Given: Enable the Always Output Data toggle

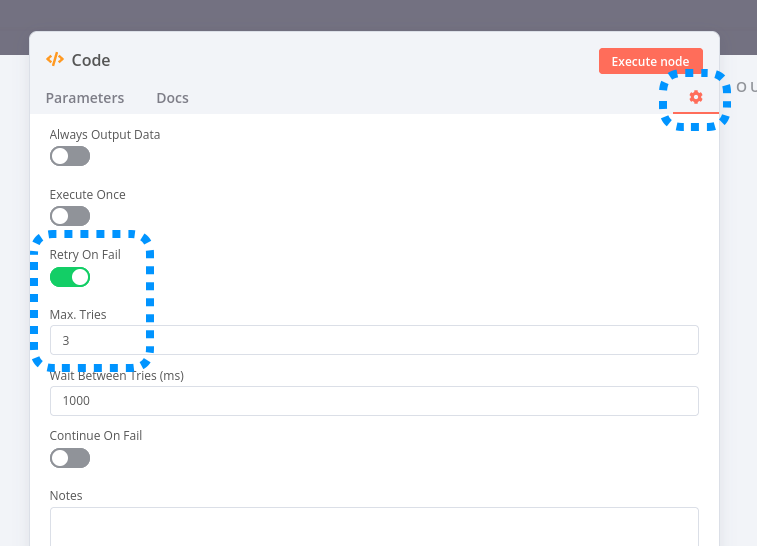Looking at the screenshot, I should [70, 156].
